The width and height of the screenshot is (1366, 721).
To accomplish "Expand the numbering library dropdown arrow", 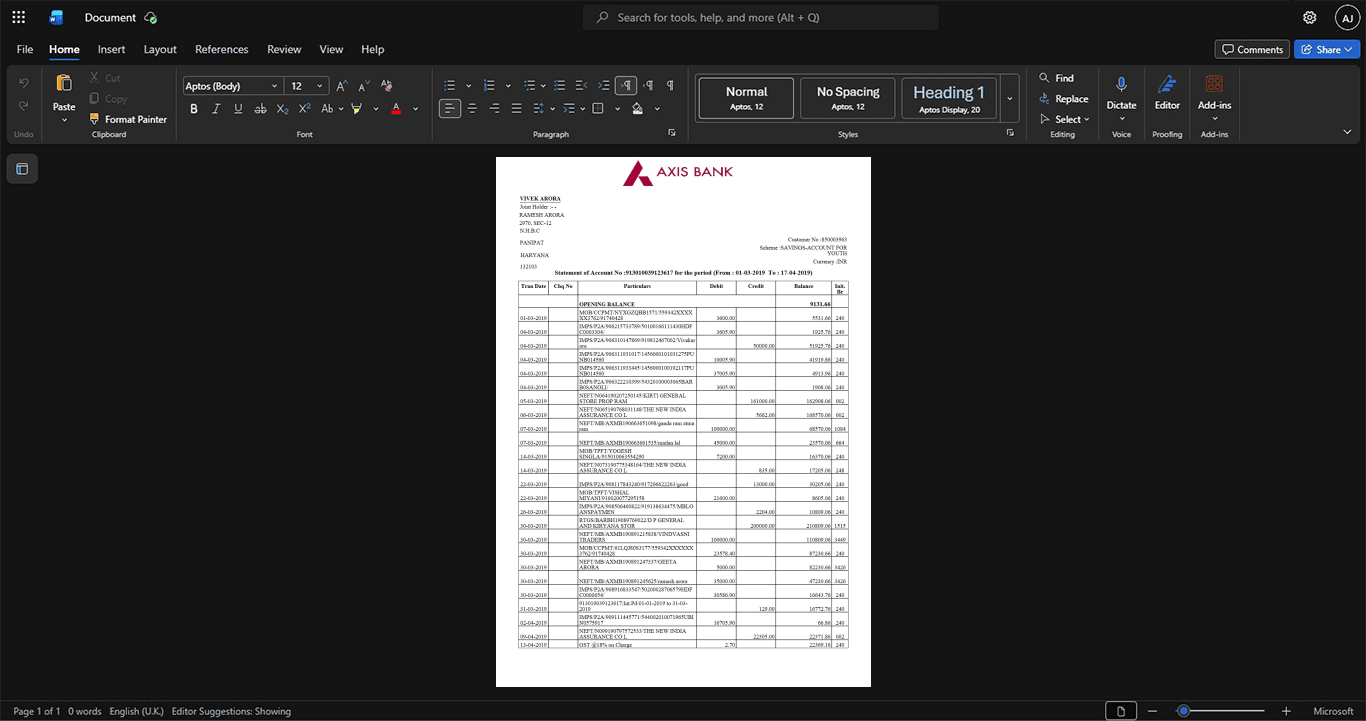I will pyautogui.click(x=508, y=86).
